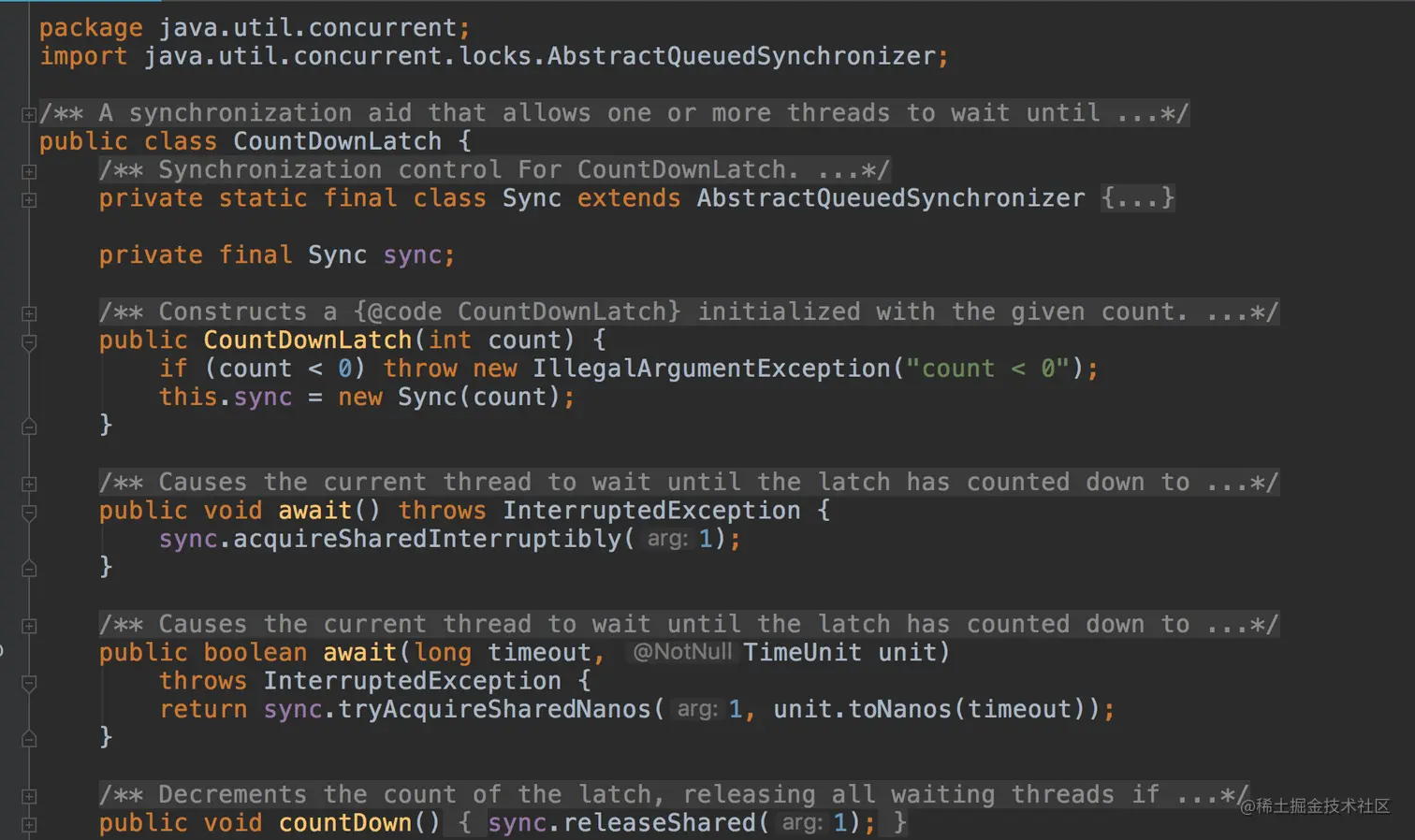
Task: Click 'tryAcquireSharedNanos' method call
Action: pos(494,710)
